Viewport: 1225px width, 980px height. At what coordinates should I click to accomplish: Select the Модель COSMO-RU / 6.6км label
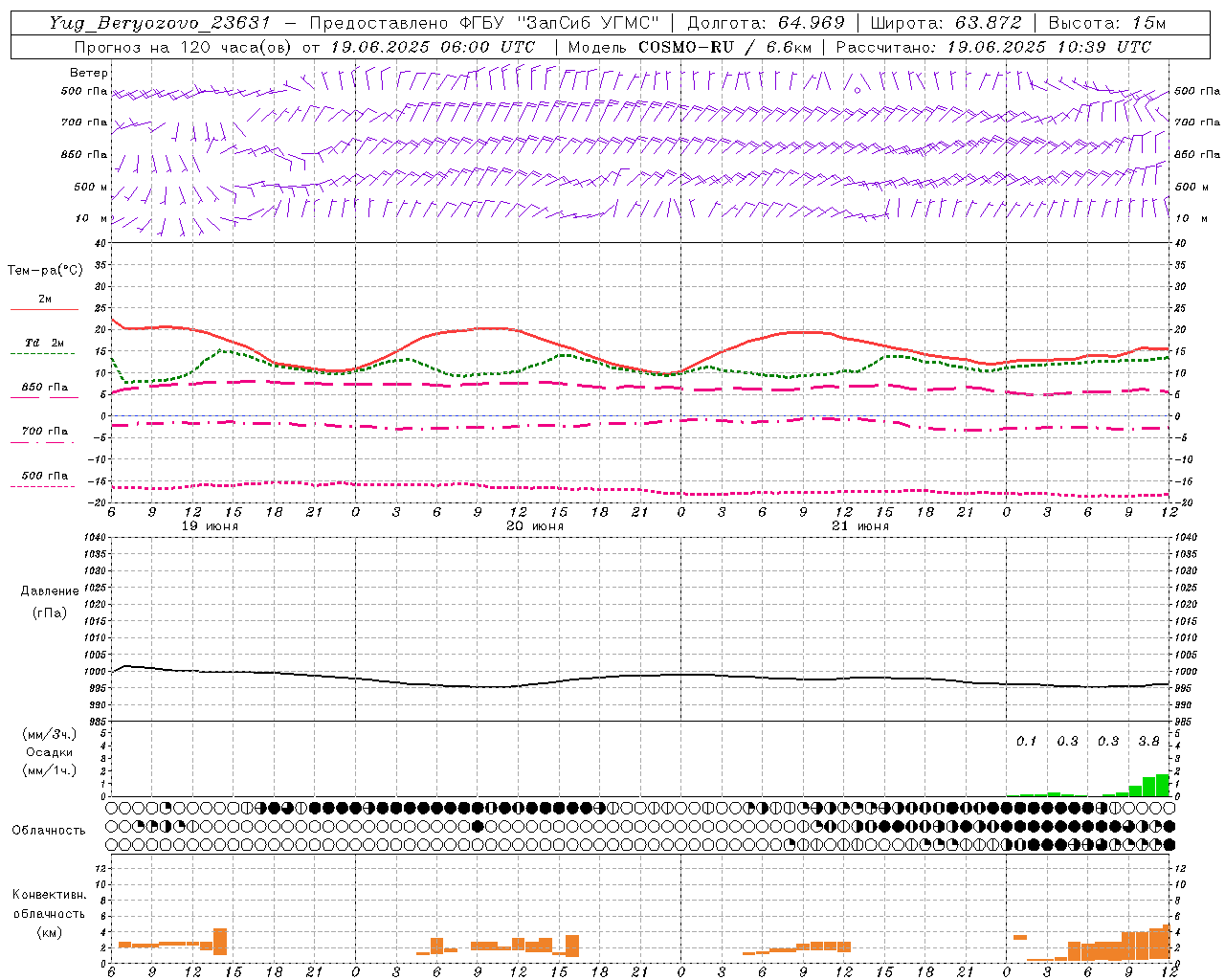(690, 47)
